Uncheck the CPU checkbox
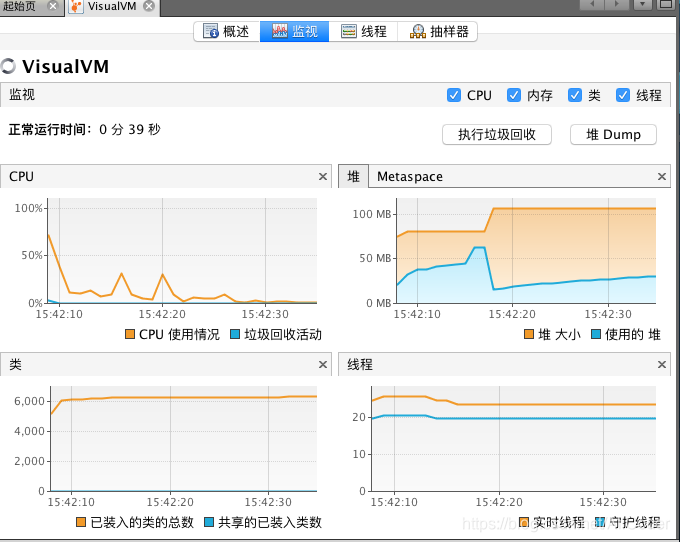 tap(454, 95)
